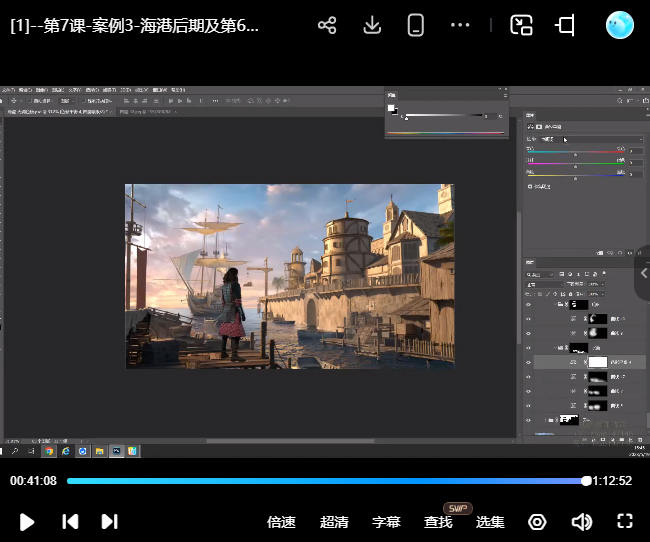The width and height of the screenshot is (650, 542).
Task: Expand the side panel with the left chevron
Action: (x=643, y=273)
